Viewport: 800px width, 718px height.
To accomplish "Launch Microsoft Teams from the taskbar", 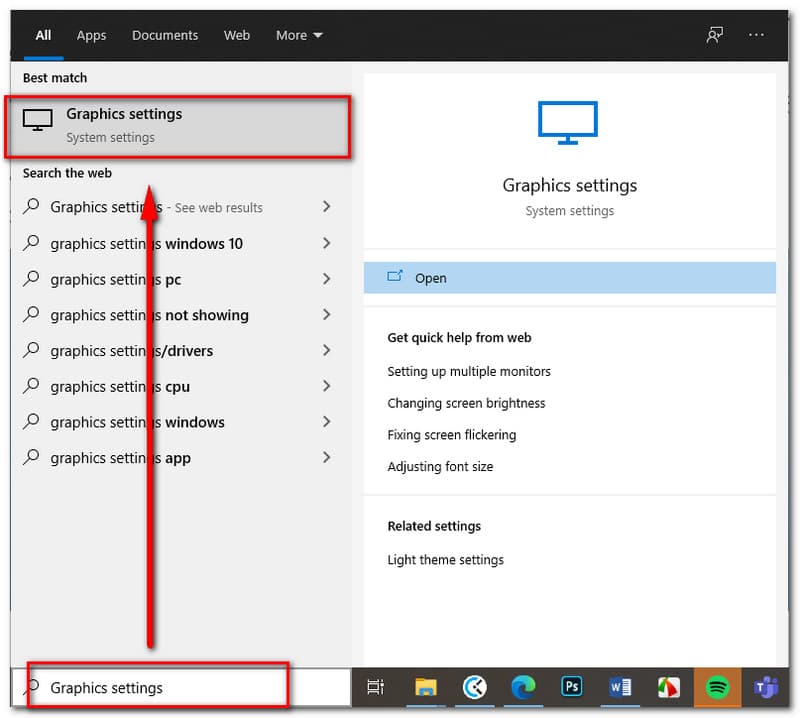I will click(x=766, y=687).
